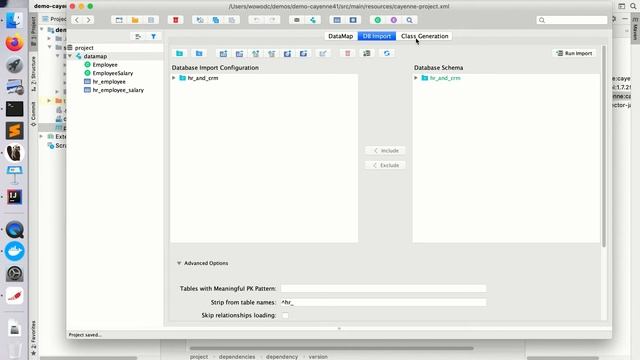Image resolution: width=640 pixels, height=360 pixels.
Task: Click the Strip from table names field
Action: pyautogui.click(x=383, y=302)
